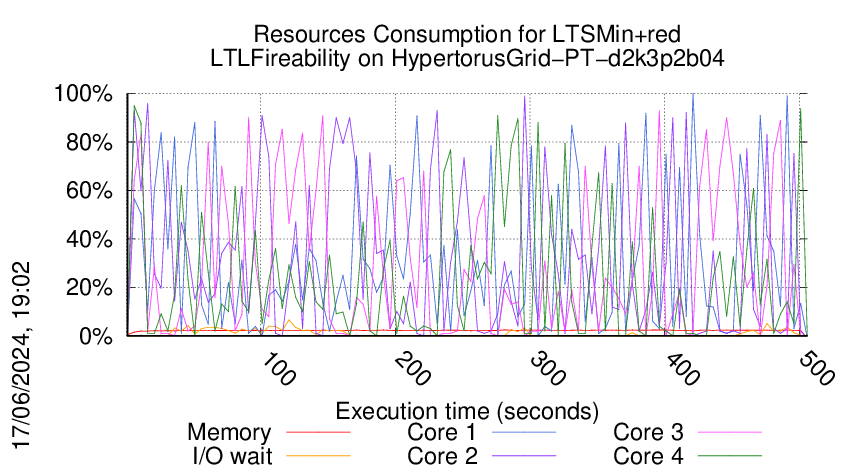Click the green Core 4 legend line sample
Screen dimensions: 850x475
(730, 456)
